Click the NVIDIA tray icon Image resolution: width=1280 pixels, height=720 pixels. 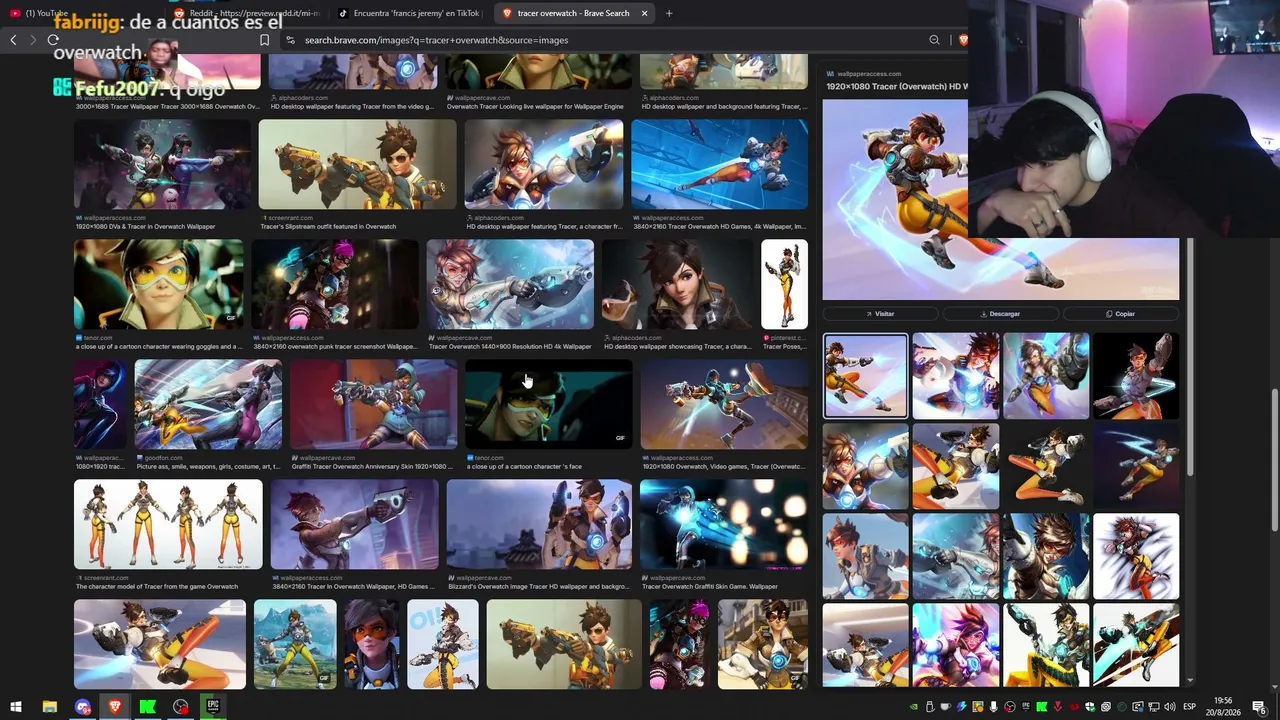tap(913, 707)
